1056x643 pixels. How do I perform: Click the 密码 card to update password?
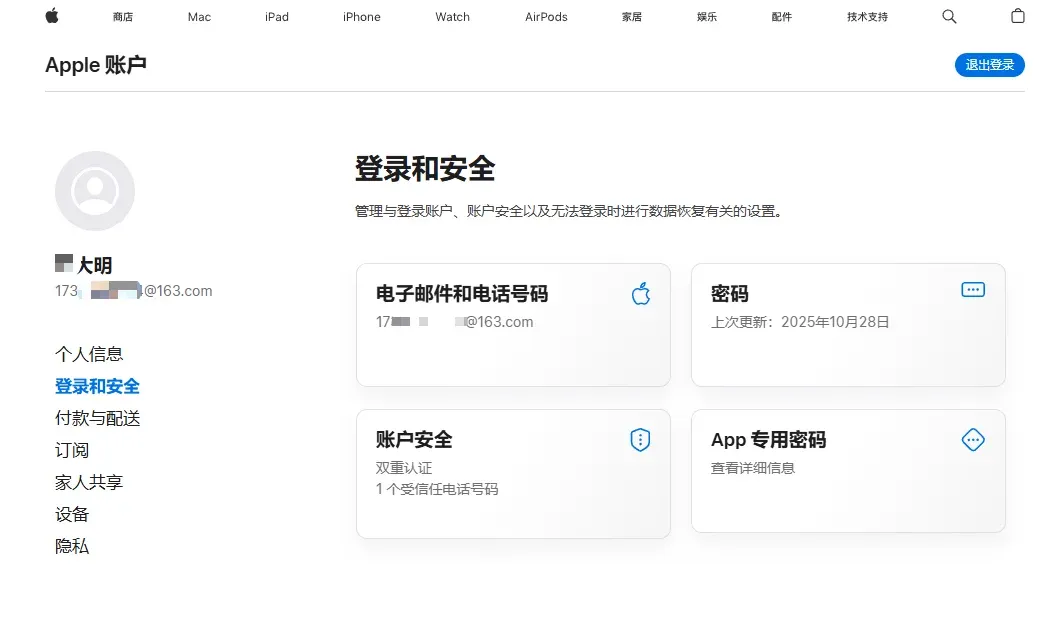tap(848, 325)
